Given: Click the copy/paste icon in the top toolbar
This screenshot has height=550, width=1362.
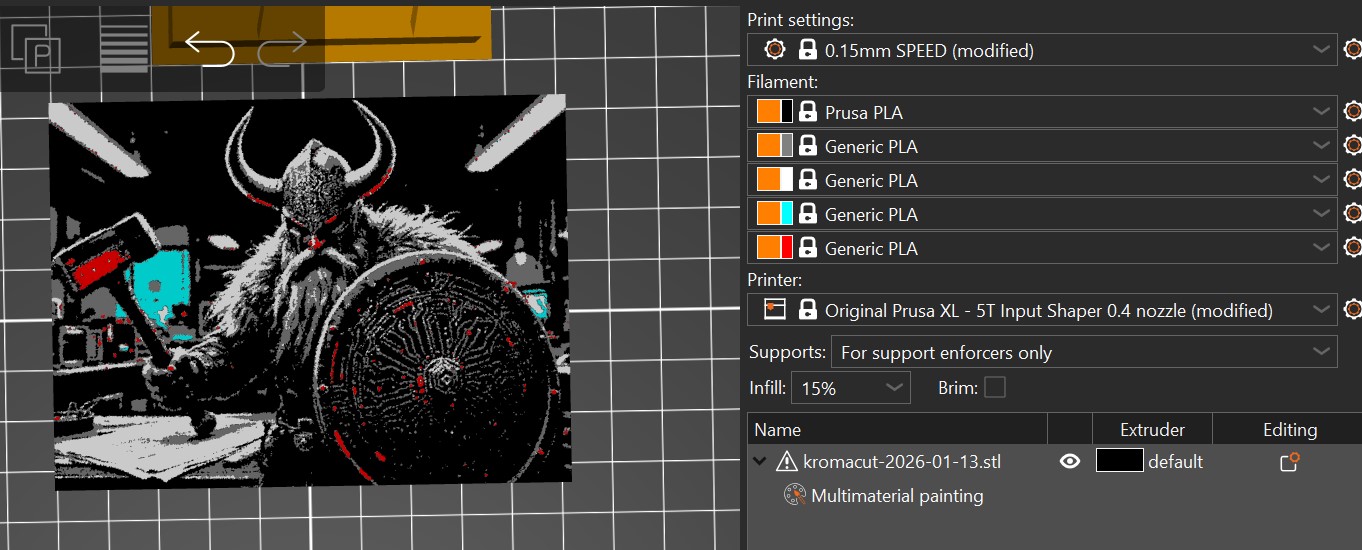Looking at the screenshot, I should pyautogui.click(x=36, y=48).
